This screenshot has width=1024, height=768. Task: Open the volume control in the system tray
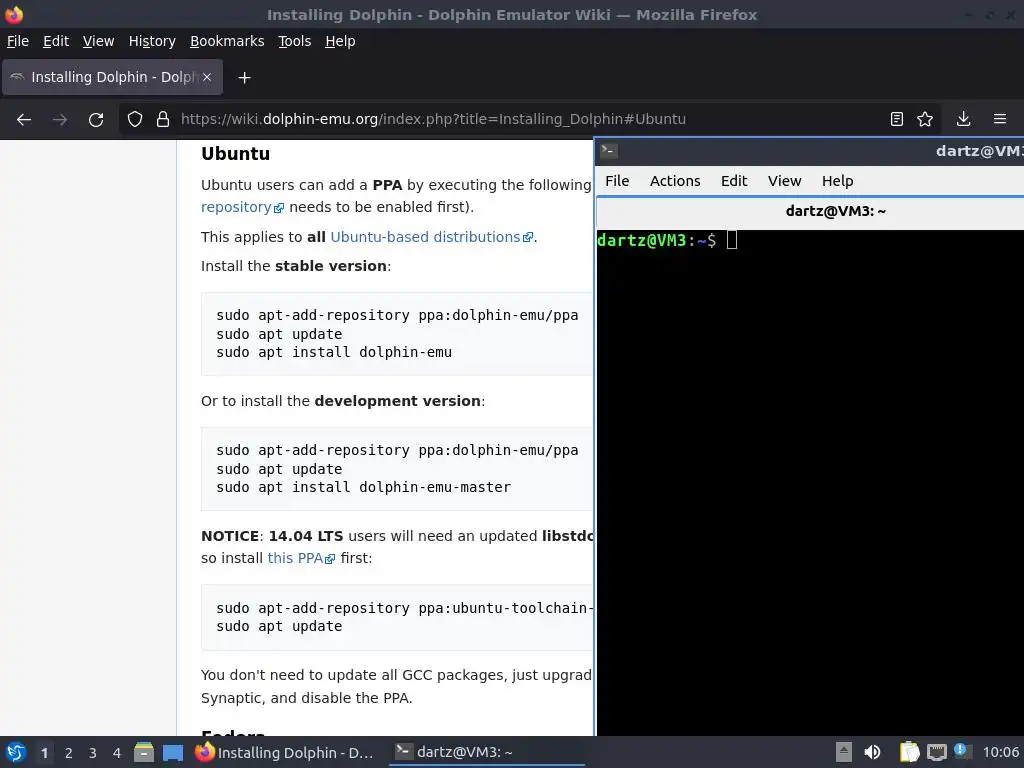pyautogui.click(x=872, y=752)
